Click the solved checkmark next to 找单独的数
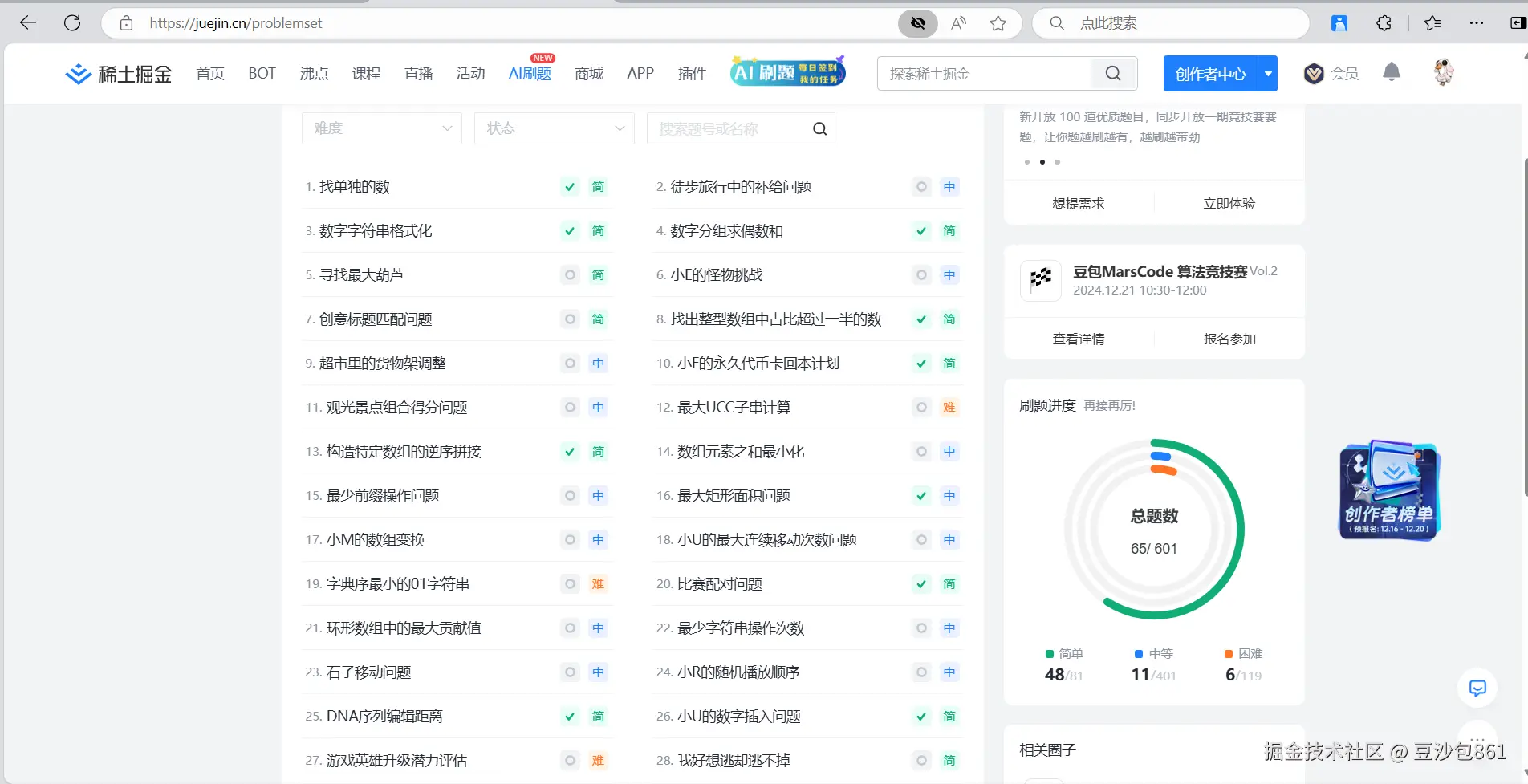This screenshot has width=1528, height=784. (x=569, y=186)
